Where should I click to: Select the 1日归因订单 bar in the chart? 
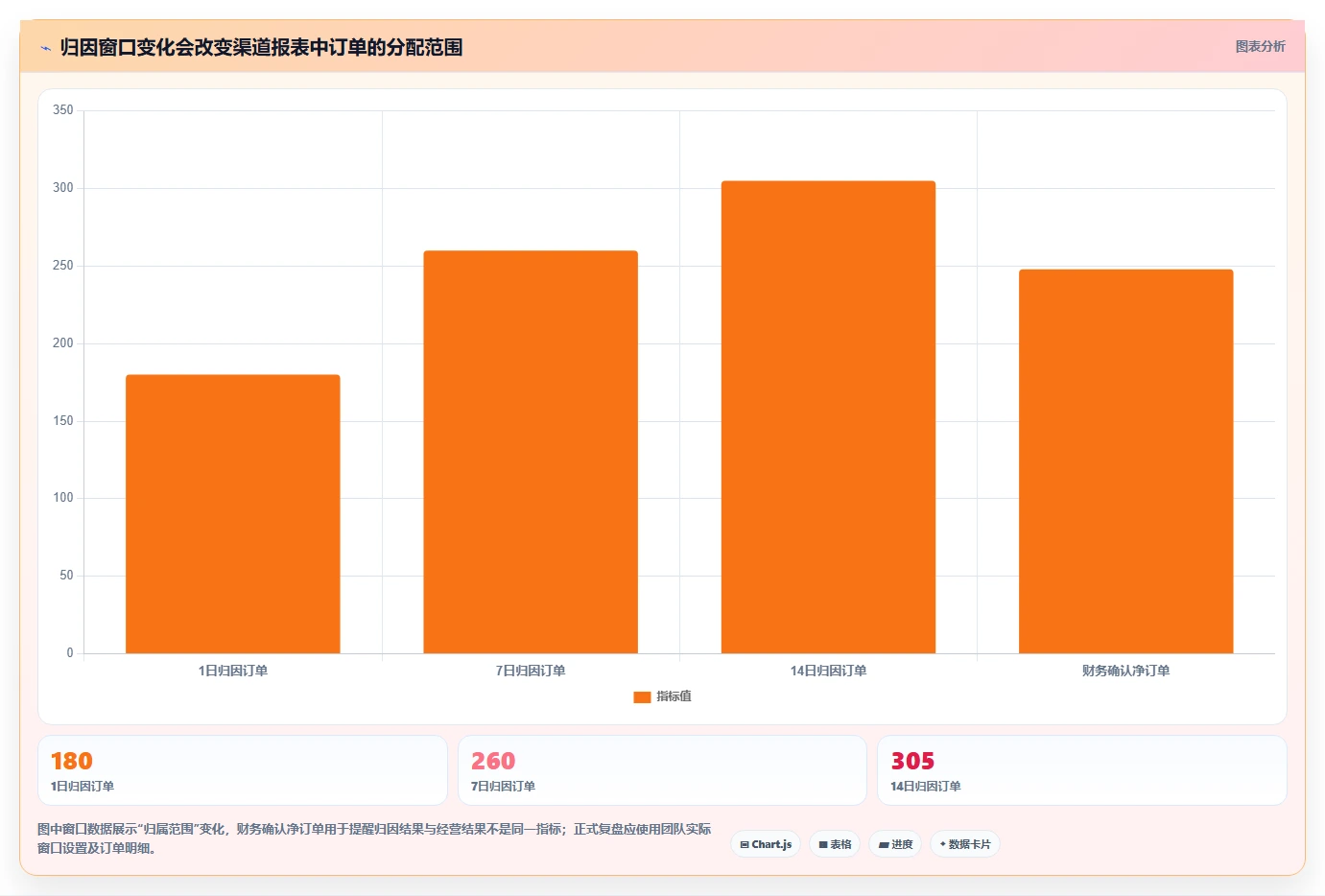coord(233,514)
